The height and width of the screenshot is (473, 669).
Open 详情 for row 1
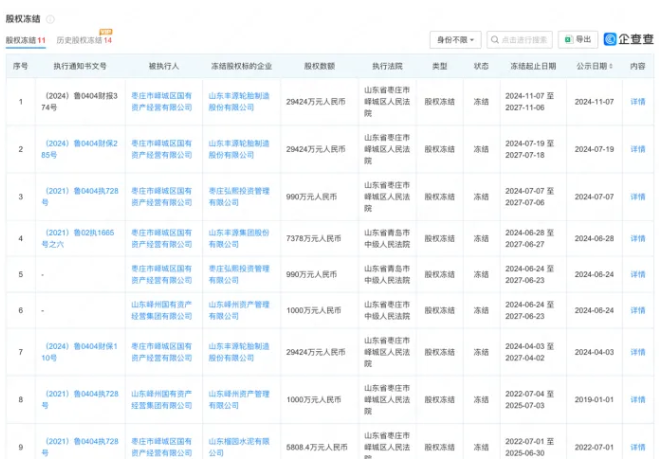coord(637,102)
